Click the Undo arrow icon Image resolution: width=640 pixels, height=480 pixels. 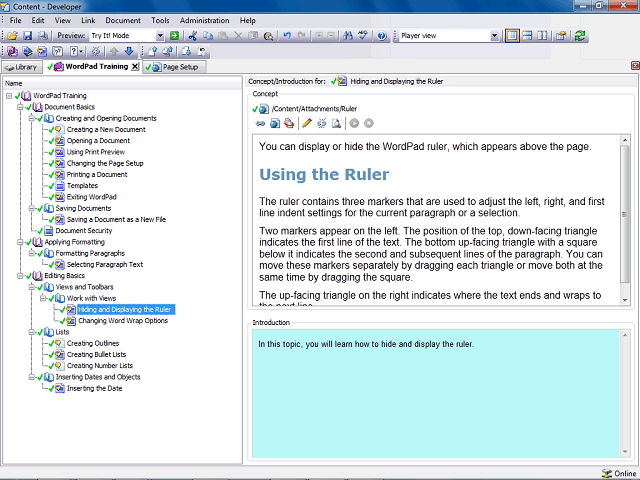pos(287,36)
